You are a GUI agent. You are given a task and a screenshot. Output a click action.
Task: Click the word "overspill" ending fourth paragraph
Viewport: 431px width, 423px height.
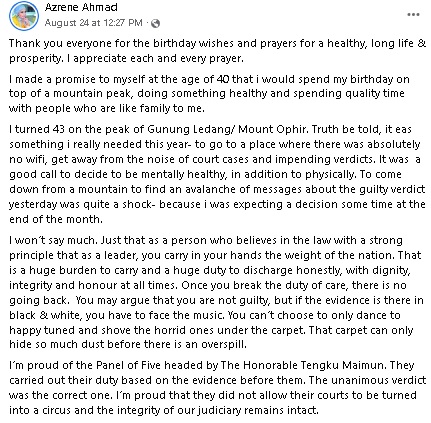(x=224, y=344)
